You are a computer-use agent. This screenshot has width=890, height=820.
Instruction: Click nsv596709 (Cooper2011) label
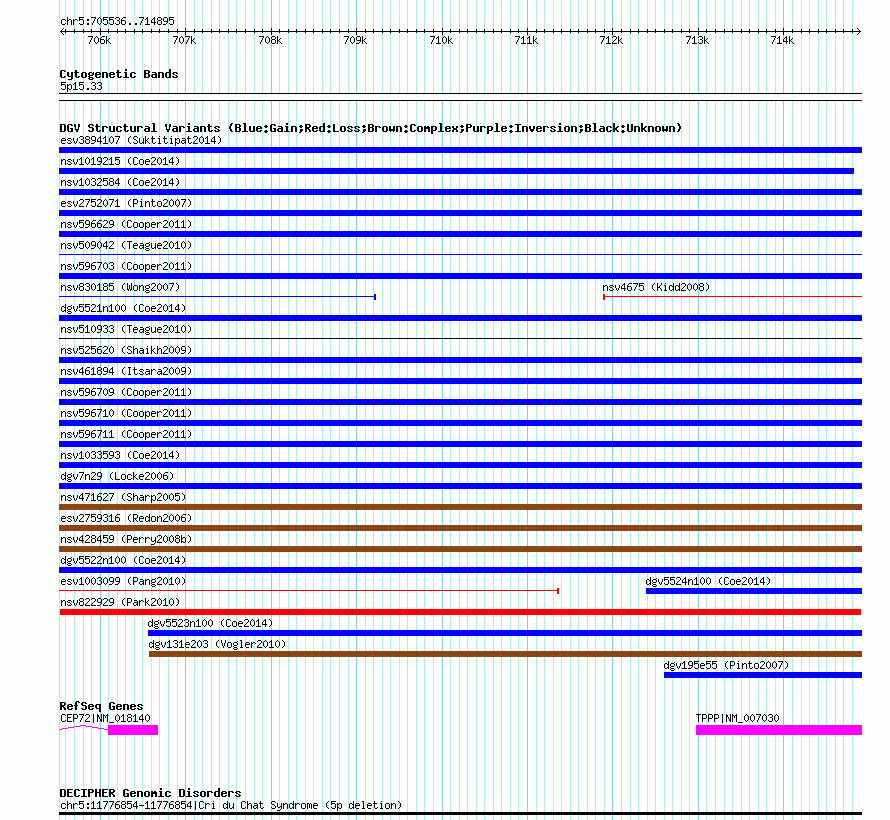click(x=126, y=392)
